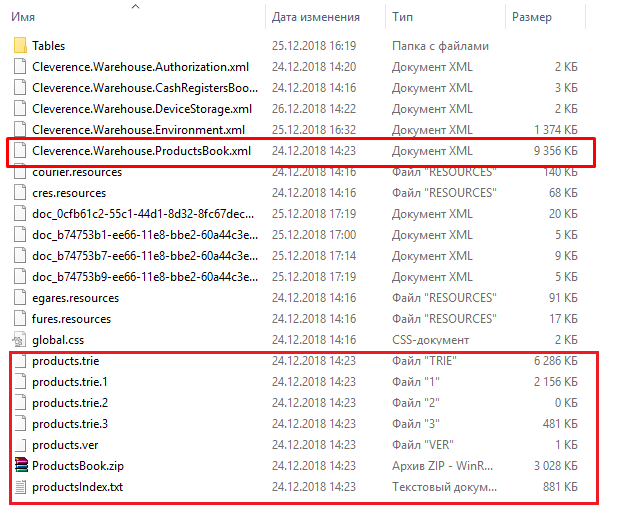Select the products.trie.3 file name
Image resolution: width=628 pixels, height=515 pixels.
point(70,424)
